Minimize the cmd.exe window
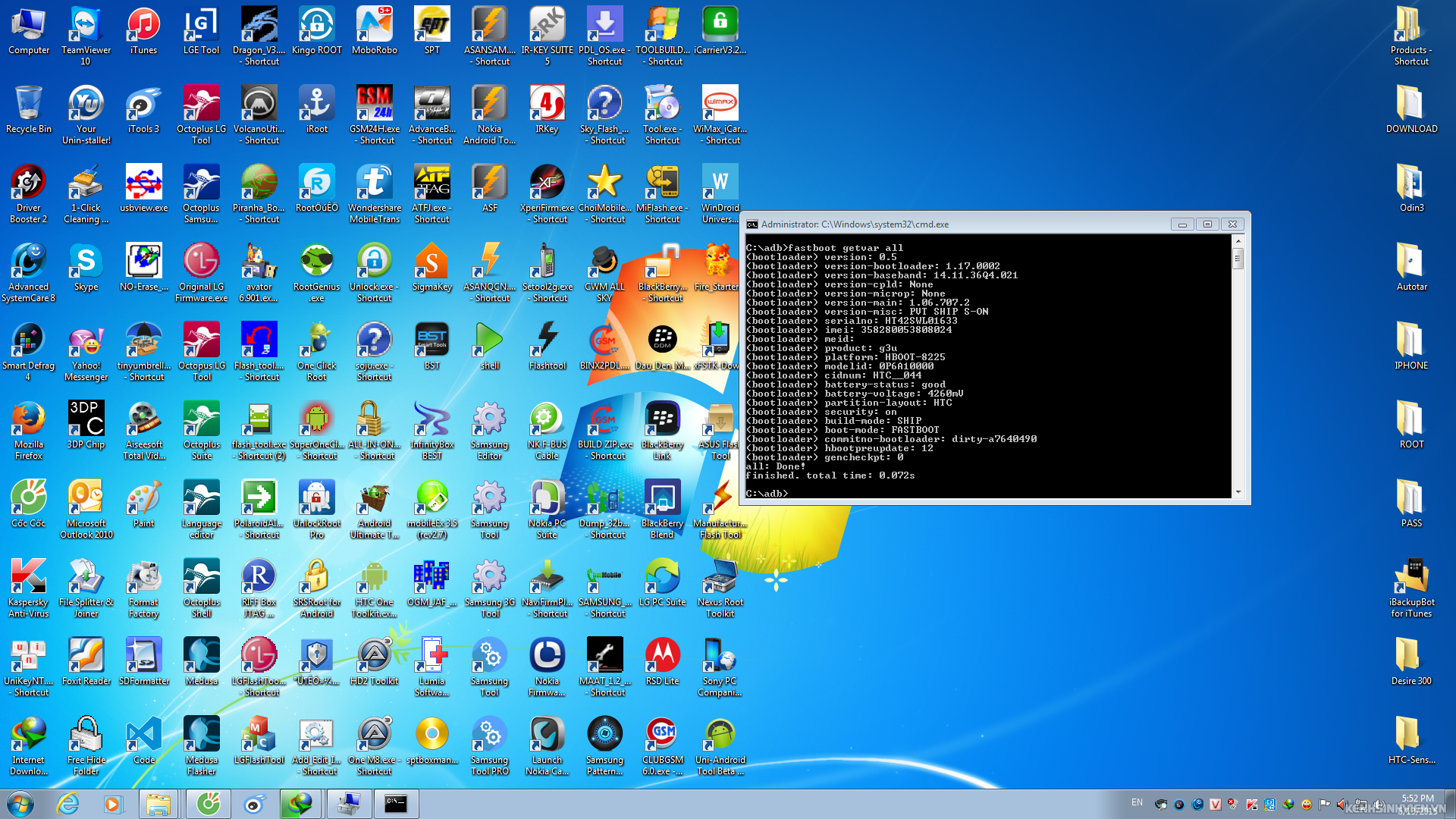Screen dimensions: 1456x819 1181,224
